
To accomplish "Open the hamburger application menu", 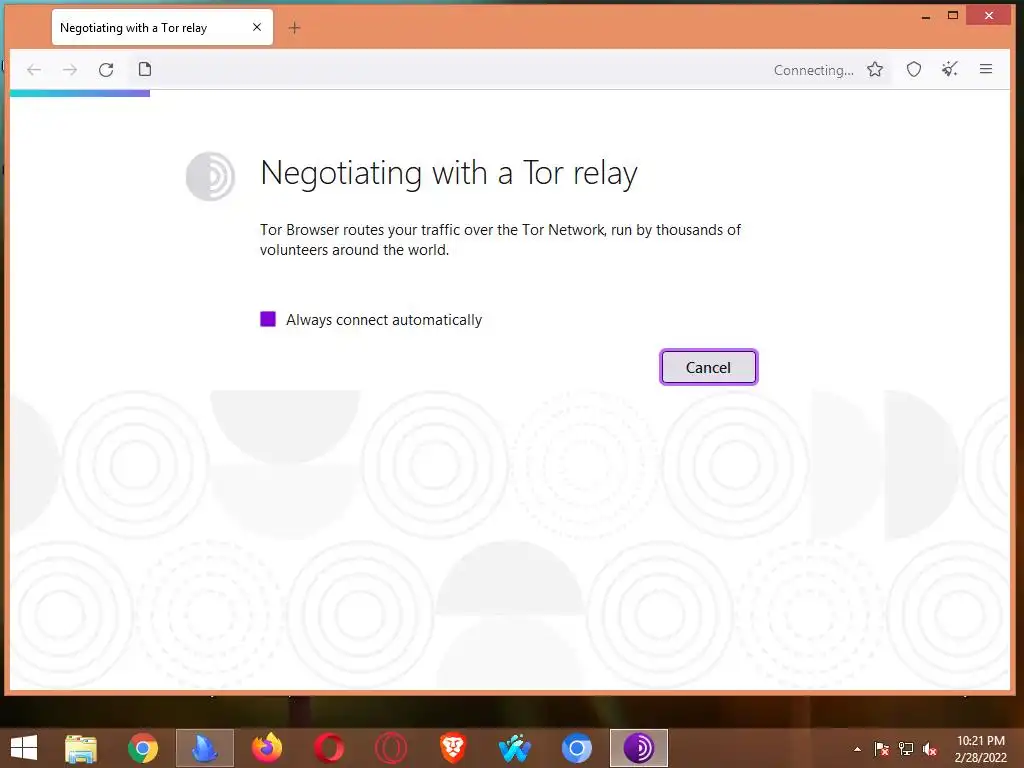I will pyautogui.click(x=986, y=69).
